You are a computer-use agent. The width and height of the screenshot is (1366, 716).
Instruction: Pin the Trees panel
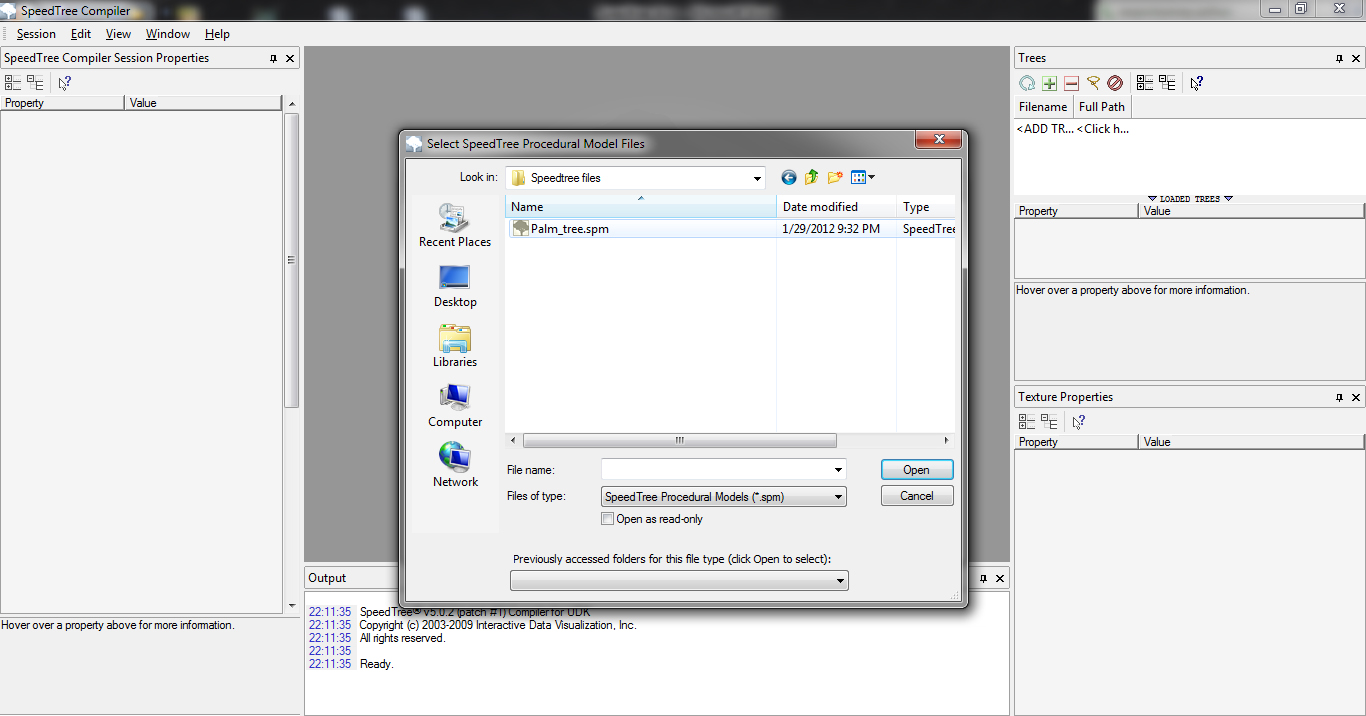(1339, 59)
